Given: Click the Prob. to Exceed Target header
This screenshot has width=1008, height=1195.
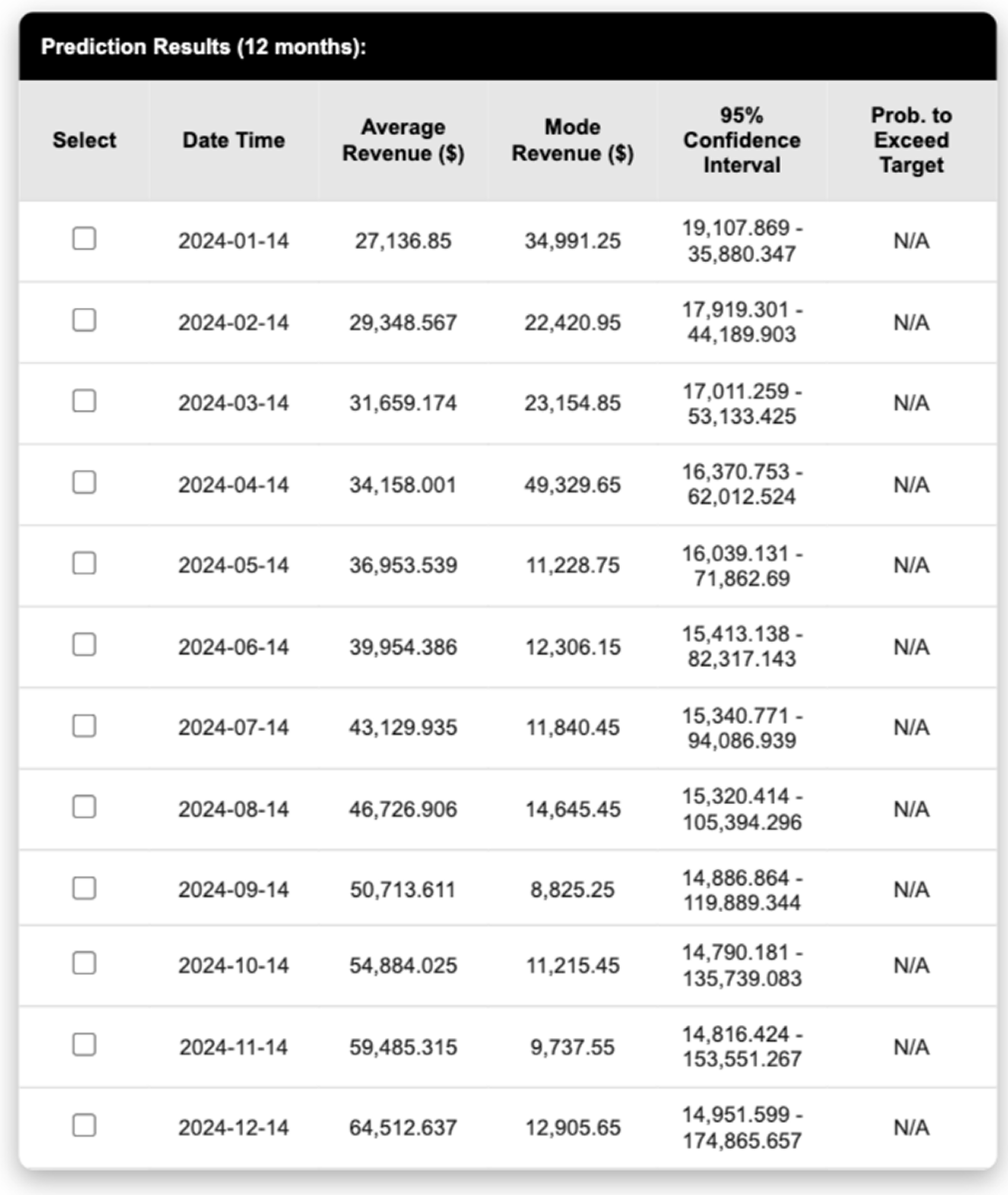Looking at the screenshot, I should (911, 141).
